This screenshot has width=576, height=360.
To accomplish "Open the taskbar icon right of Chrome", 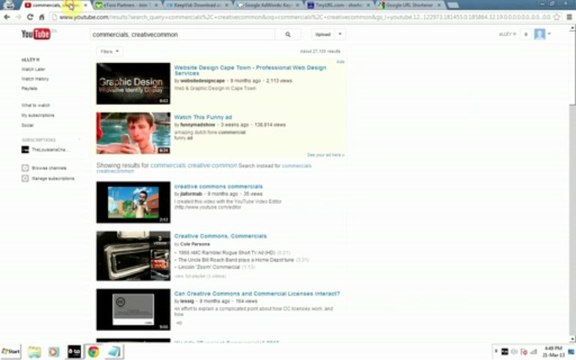I will coord(114,352).
